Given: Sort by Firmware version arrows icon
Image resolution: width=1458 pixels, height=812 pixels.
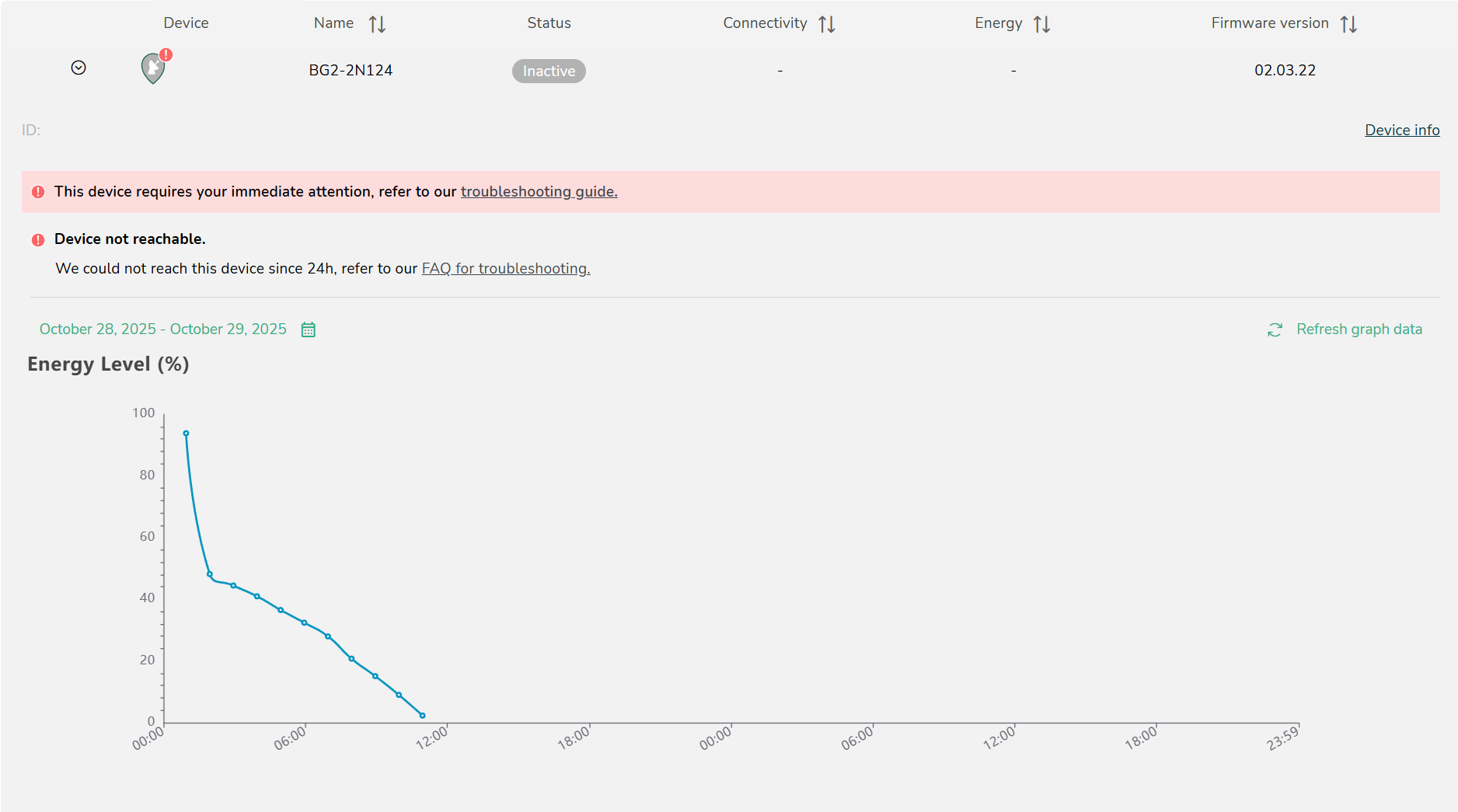Looking at the screenshot, I should point(1348,24).
